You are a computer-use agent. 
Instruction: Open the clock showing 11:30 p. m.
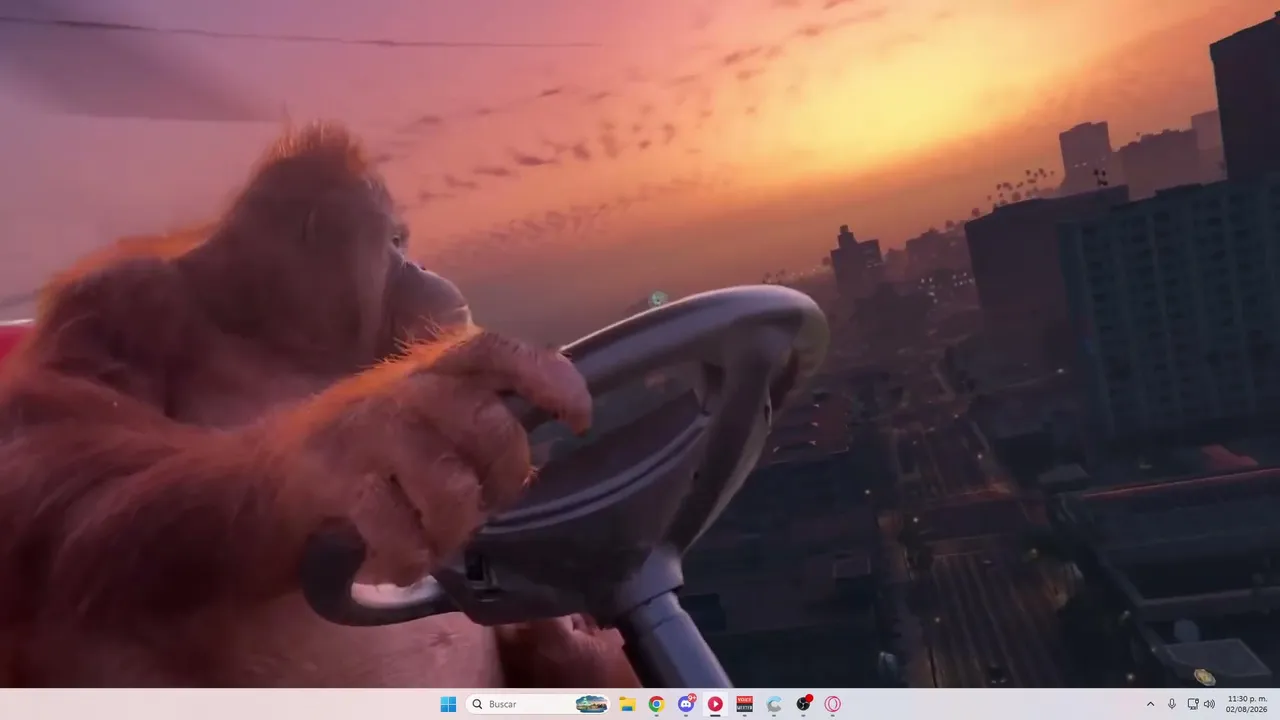pyautogui.click(x=1246, y=704)
